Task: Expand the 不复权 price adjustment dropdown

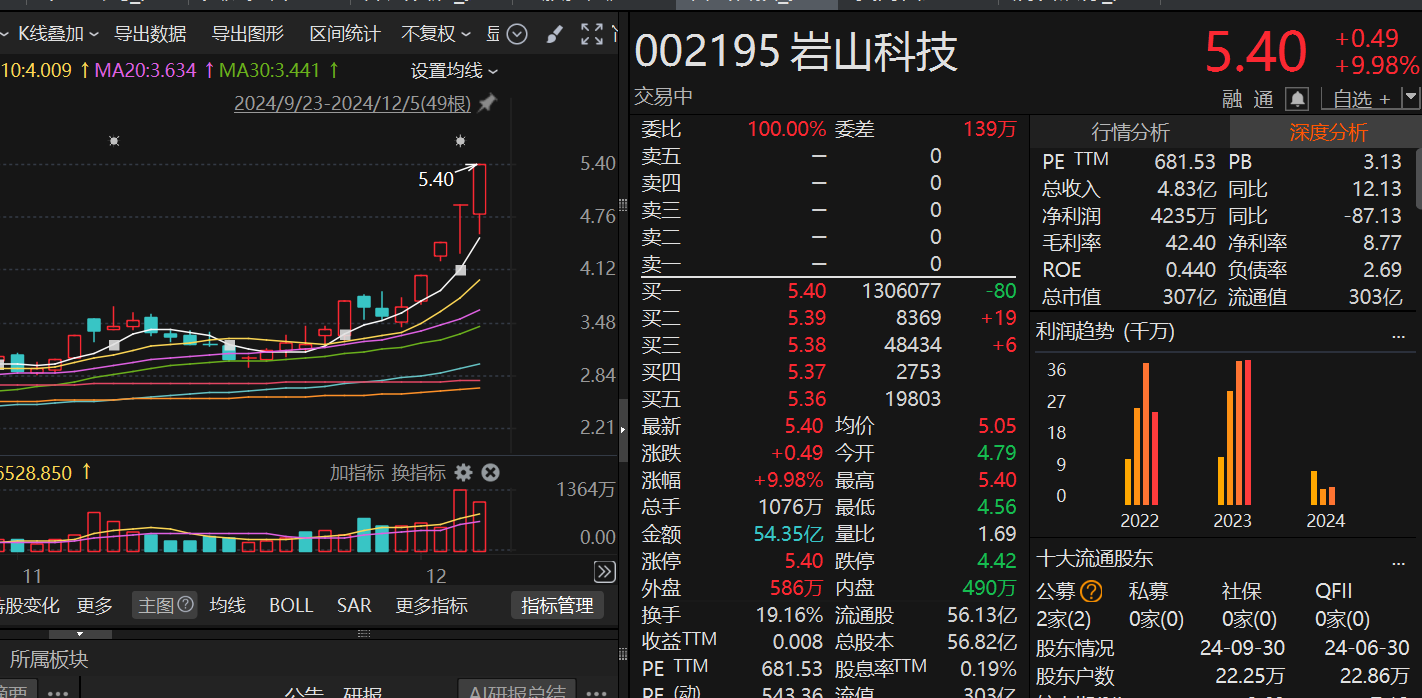Action: coord(435,34)
